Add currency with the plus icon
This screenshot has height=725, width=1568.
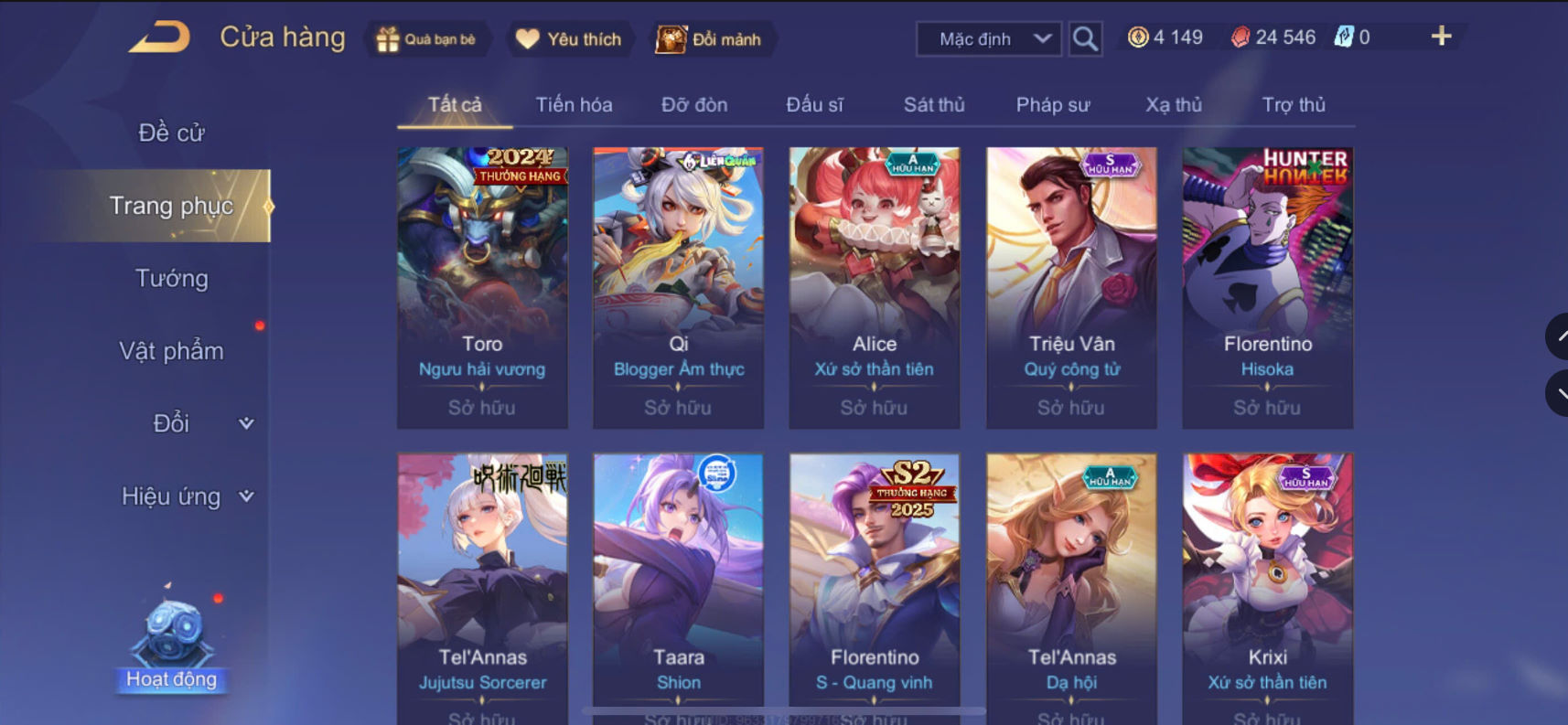[1441, 37]
